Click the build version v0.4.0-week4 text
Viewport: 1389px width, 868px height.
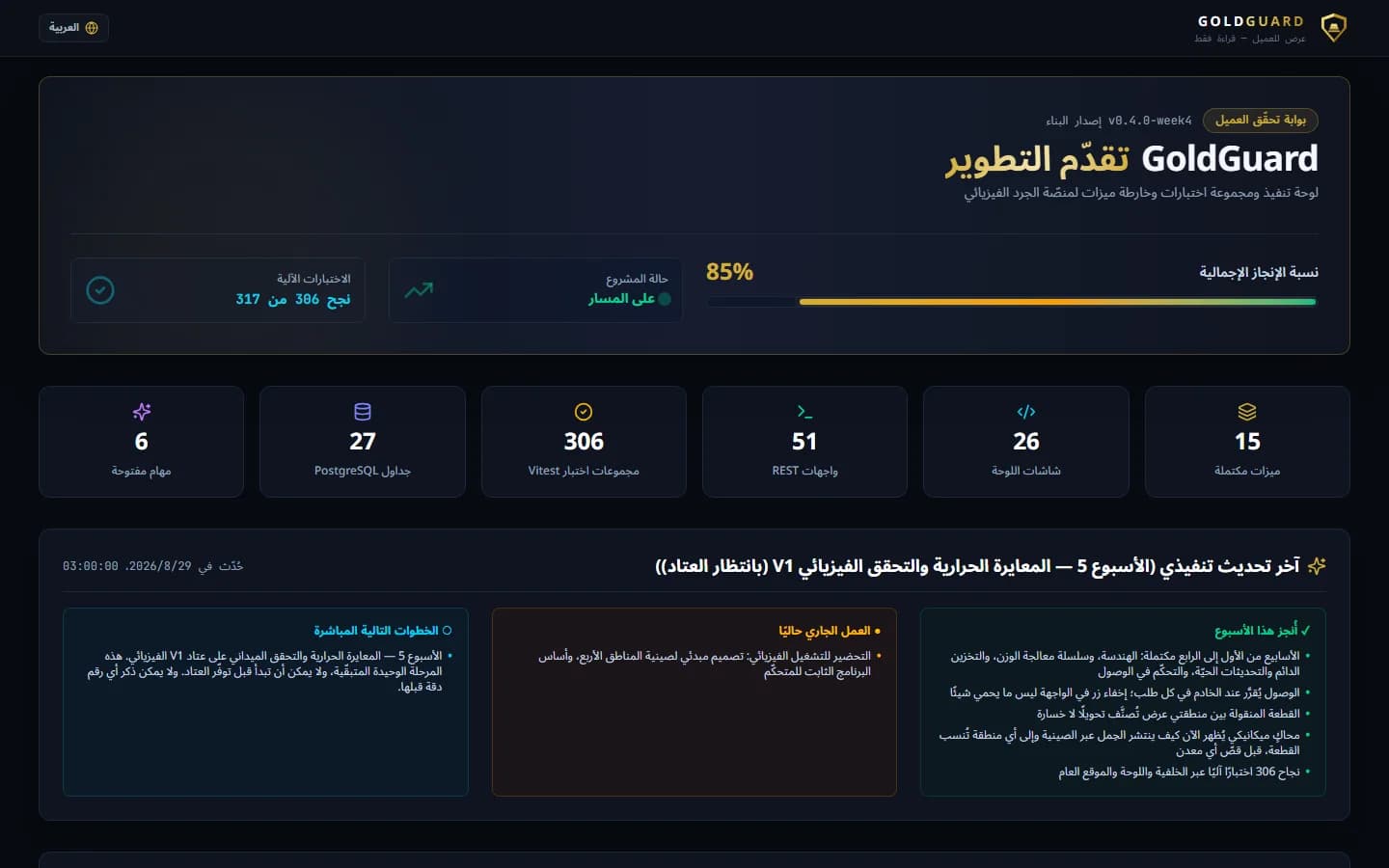tap(1150, 121)
